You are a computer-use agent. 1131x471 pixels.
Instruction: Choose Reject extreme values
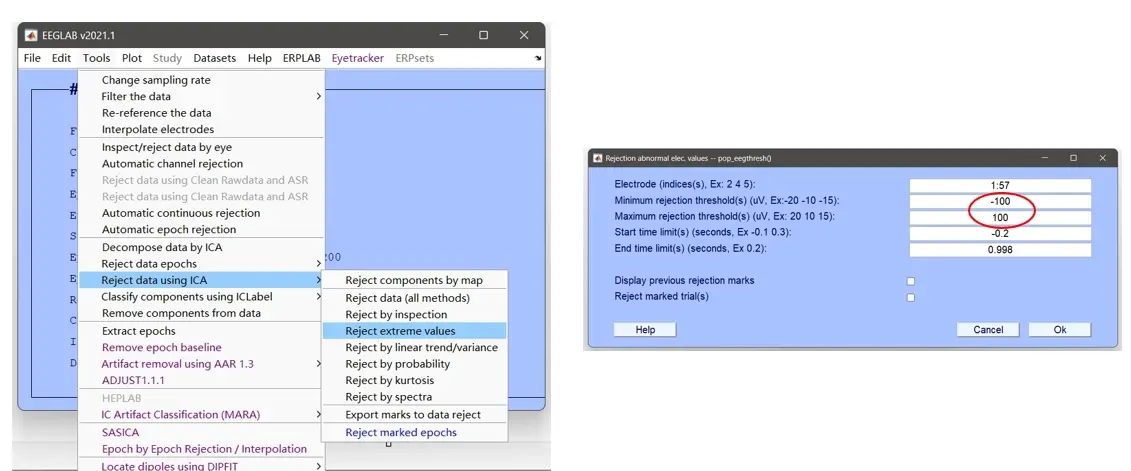[415, 331]
